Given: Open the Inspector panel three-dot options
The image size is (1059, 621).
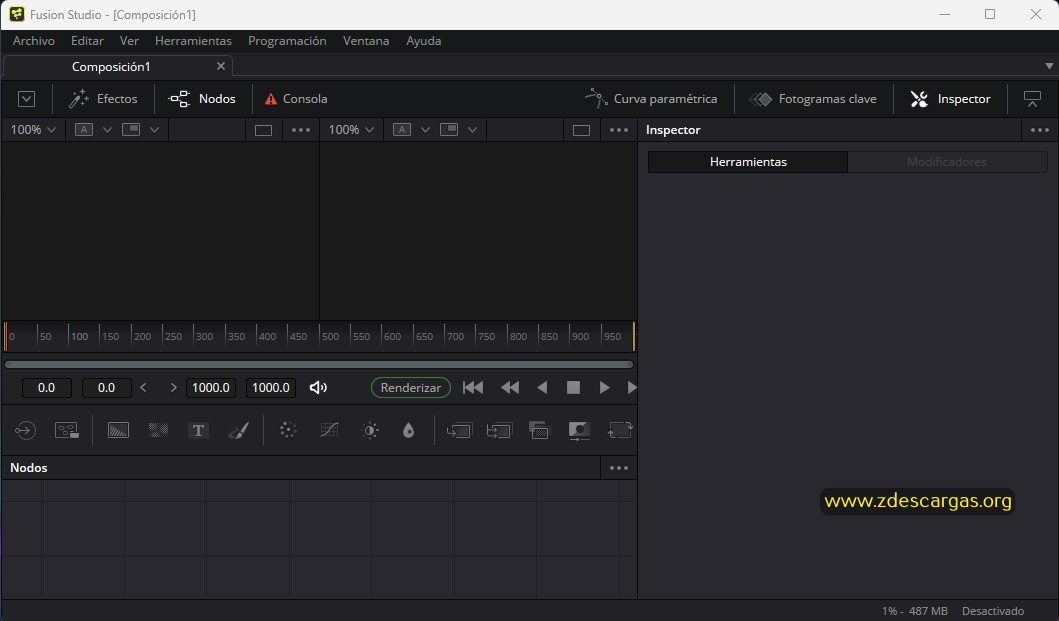Looking at the screenshot, I should (x=1040, y=130).
